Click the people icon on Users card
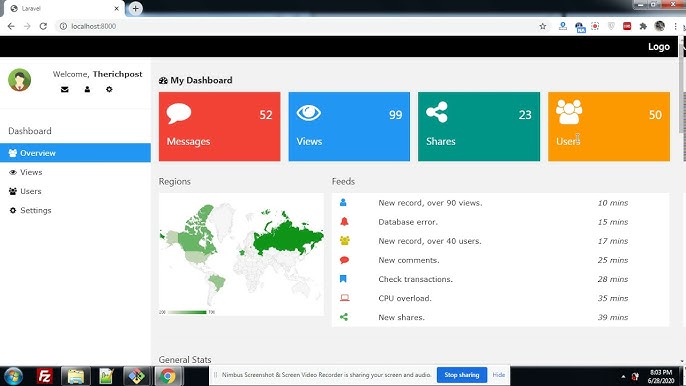The width and height of the screenshot is (686, 386). [569, 112]
